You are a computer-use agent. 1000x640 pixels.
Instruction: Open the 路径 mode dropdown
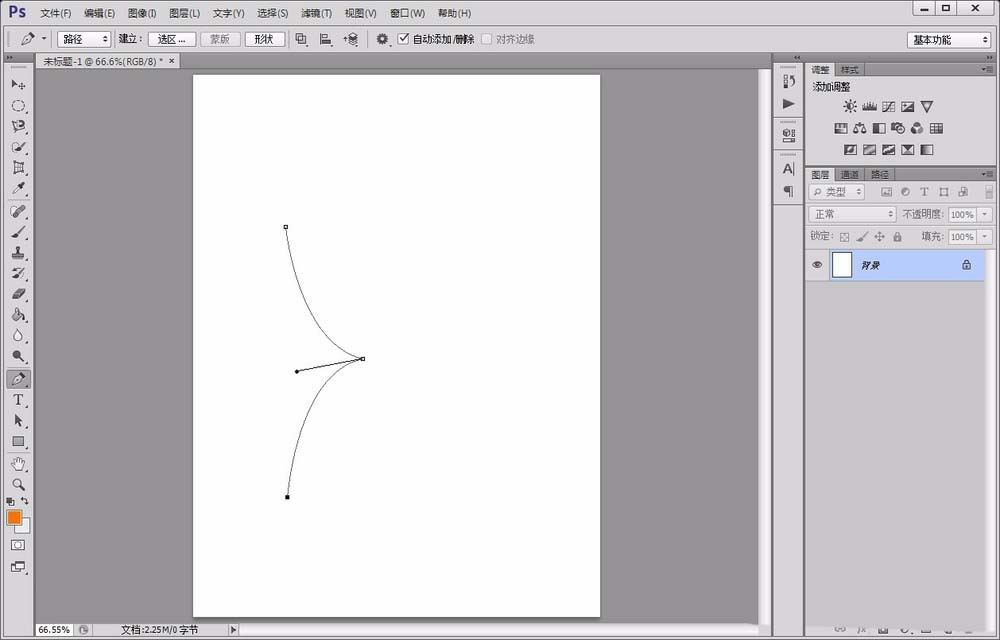point(84,39)
